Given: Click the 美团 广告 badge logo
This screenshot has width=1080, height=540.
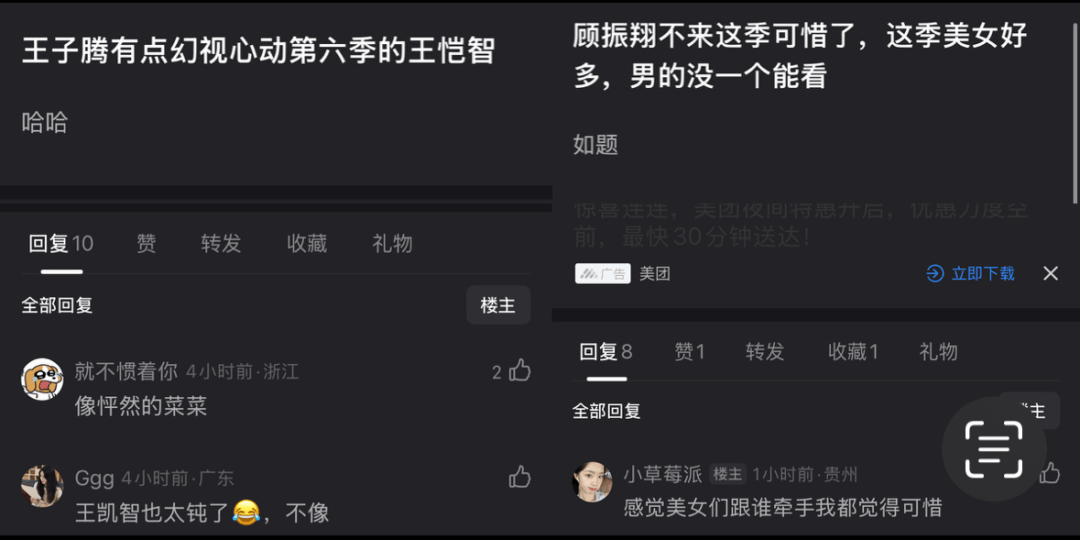Looking at the screenshot, I should (x=603, y=273).
